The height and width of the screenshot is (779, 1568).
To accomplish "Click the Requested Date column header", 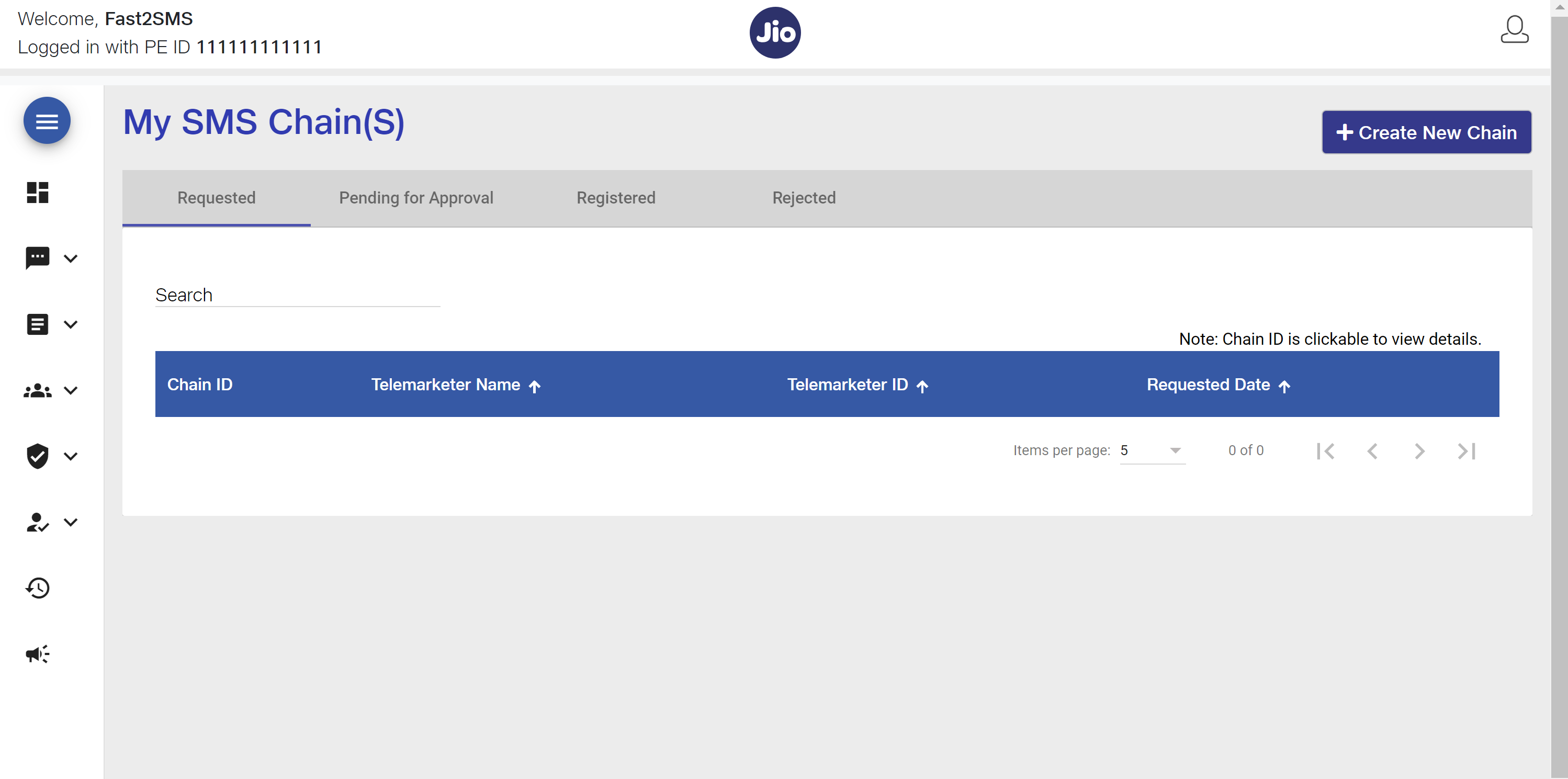I will pos(1208,385).
